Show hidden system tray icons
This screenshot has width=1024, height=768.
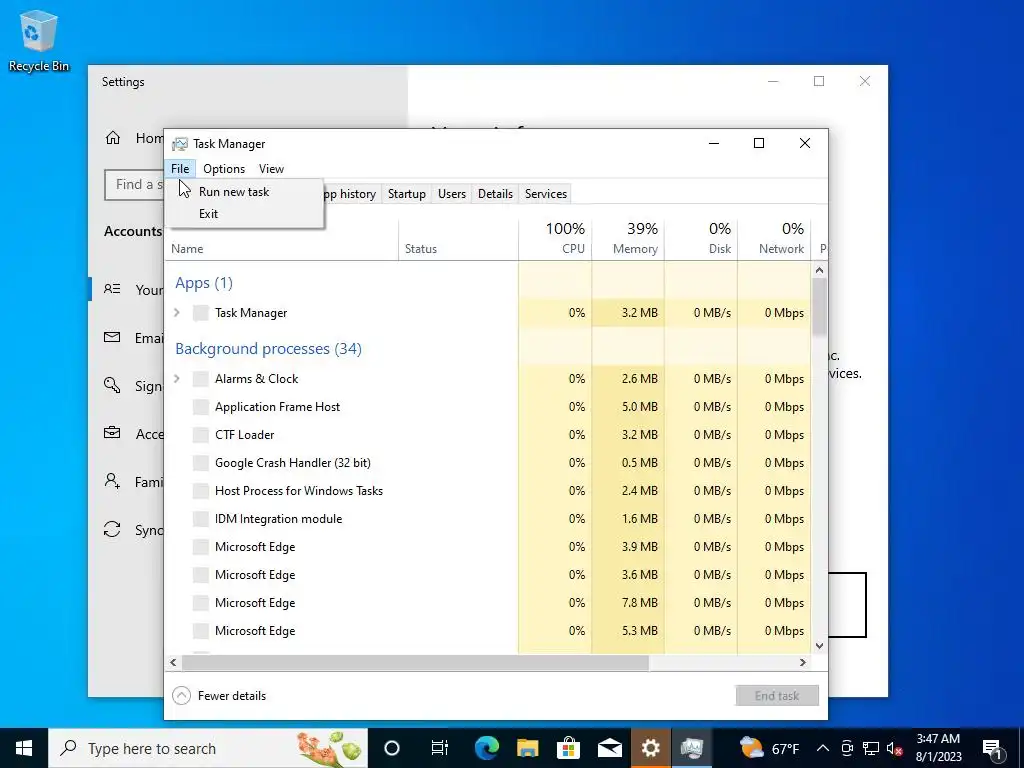(x=823, y=748)
